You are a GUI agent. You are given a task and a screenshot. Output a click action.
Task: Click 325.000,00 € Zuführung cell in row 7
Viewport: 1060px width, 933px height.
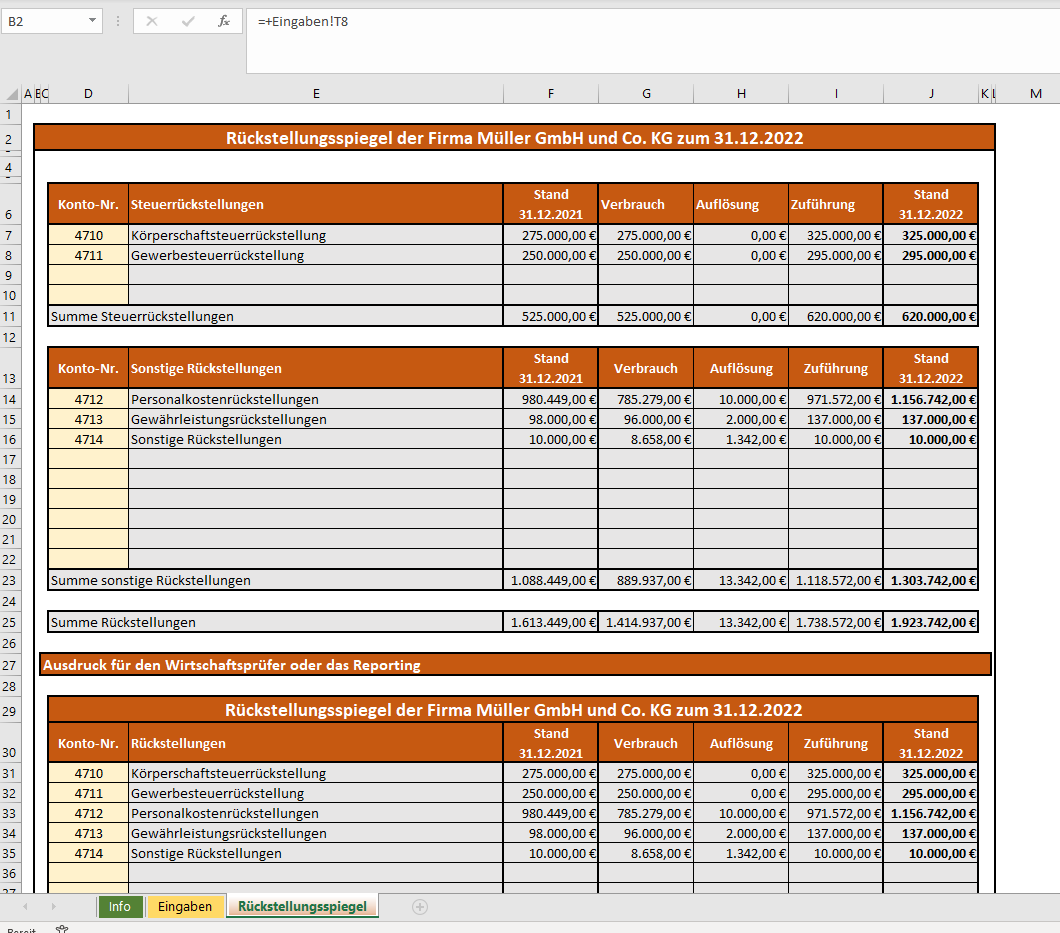point(836,235)
